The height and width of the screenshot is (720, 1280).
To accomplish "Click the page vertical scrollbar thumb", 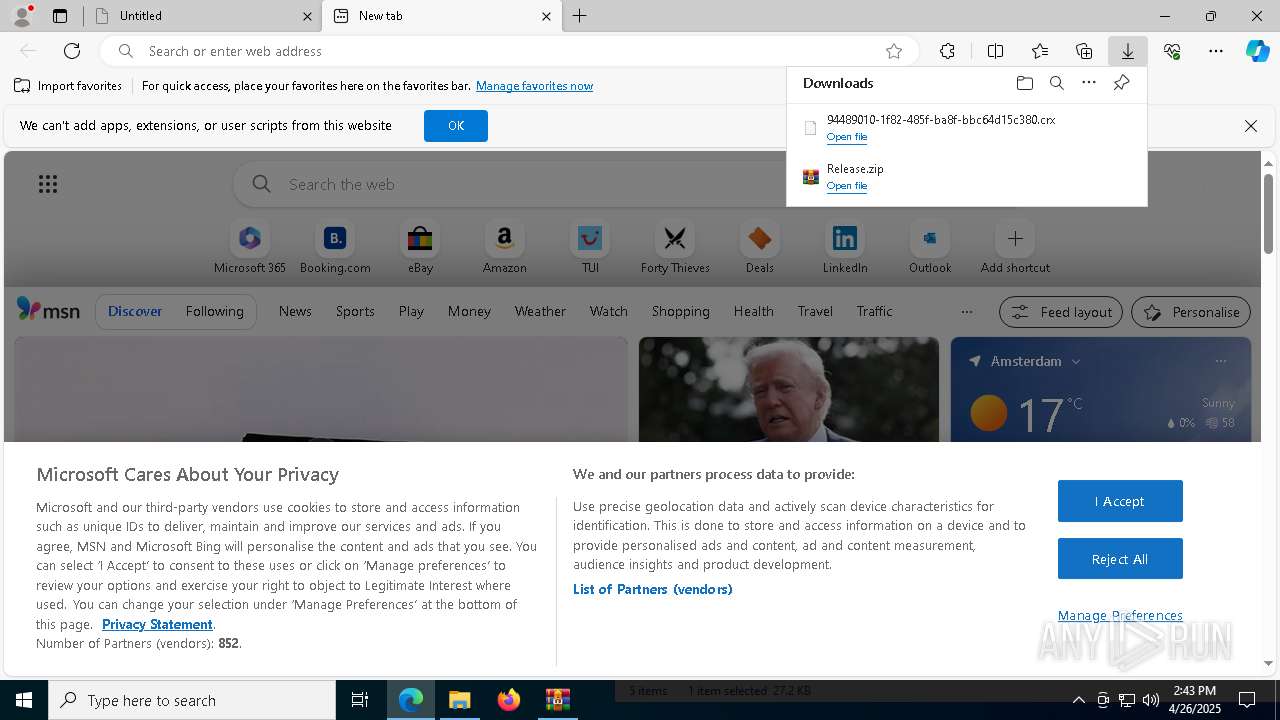I will [1268, 213].
